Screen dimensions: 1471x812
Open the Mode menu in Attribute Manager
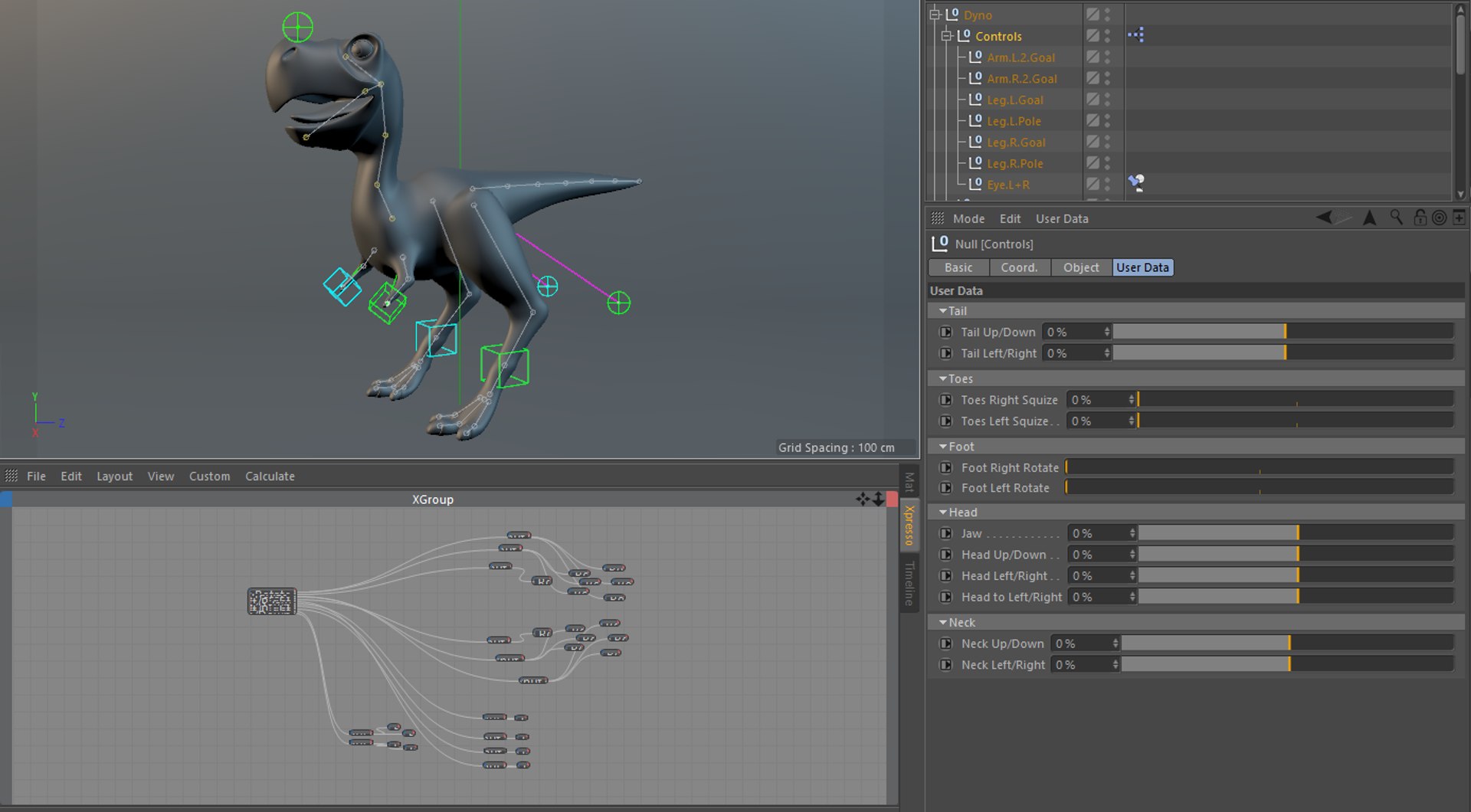[x=968, y=218]
